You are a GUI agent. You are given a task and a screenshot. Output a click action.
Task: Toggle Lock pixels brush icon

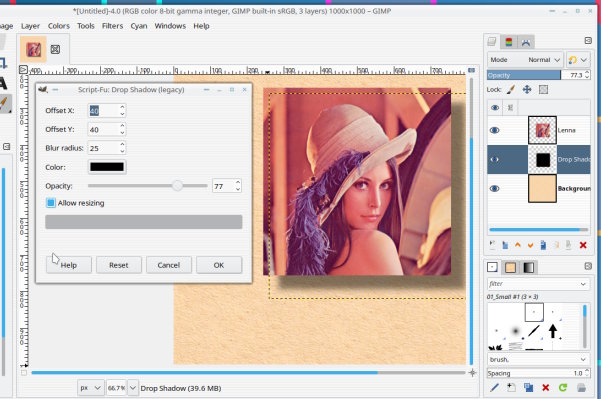[x=510, y=90]
